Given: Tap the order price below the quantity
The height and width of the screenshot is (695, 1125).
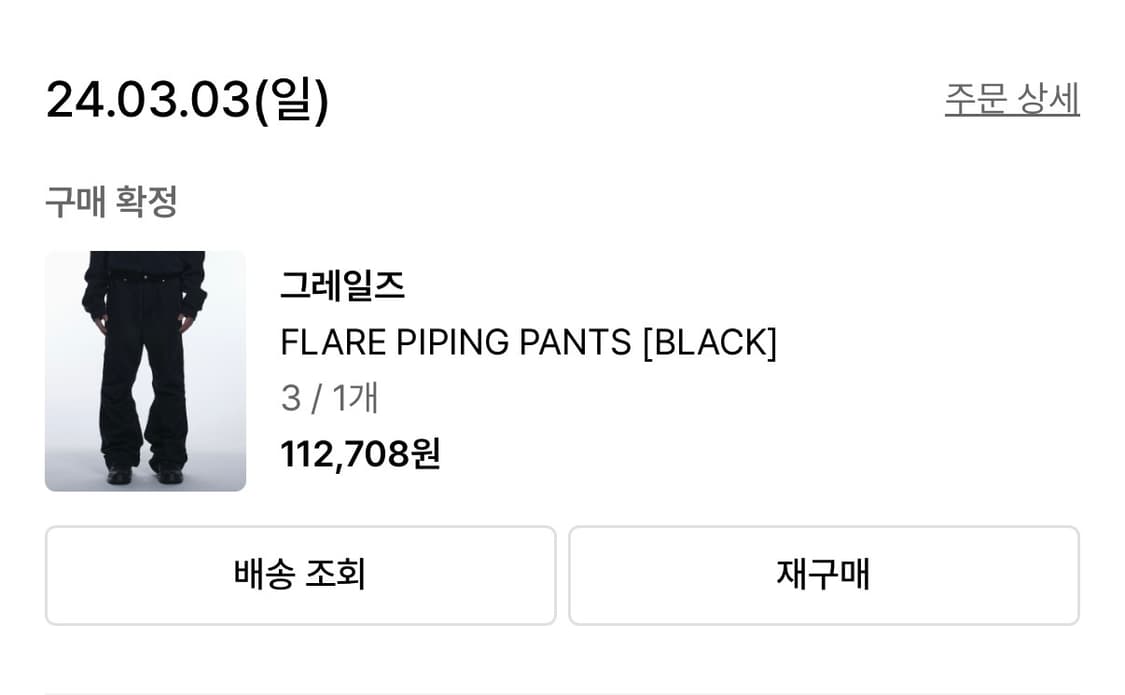Looking at the screenshot, I should click(x=360, y=454).
